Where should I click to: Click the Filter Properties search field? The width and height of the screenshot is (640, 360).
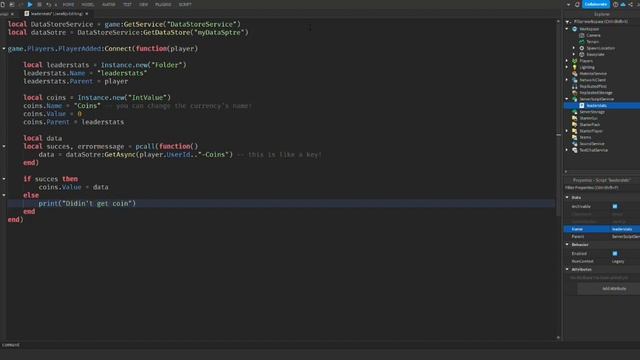pyautogui.click(x=602, y=188)
